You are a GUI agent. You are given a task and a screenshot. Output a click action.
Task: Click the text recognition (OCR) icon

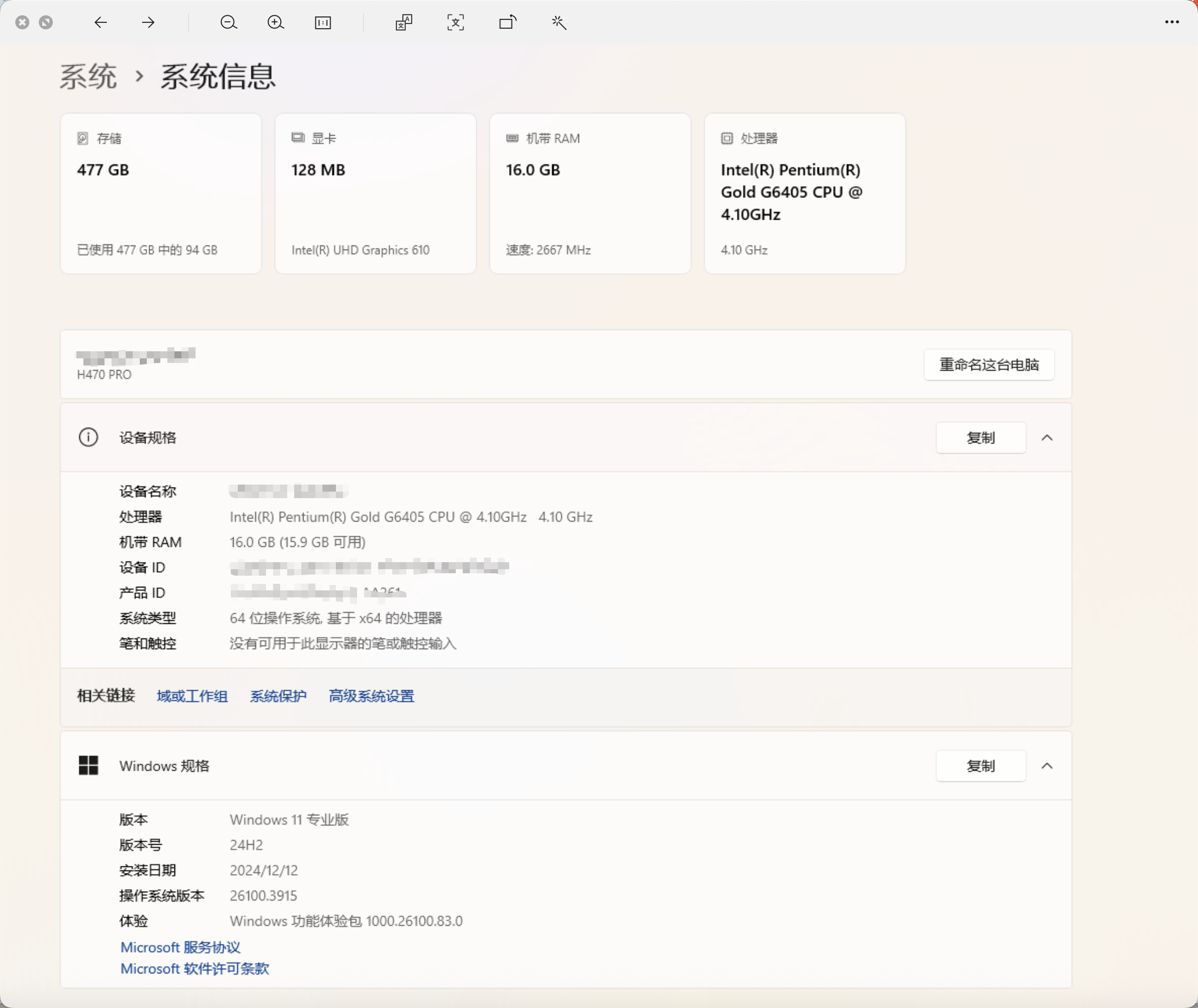pos(456,22)
